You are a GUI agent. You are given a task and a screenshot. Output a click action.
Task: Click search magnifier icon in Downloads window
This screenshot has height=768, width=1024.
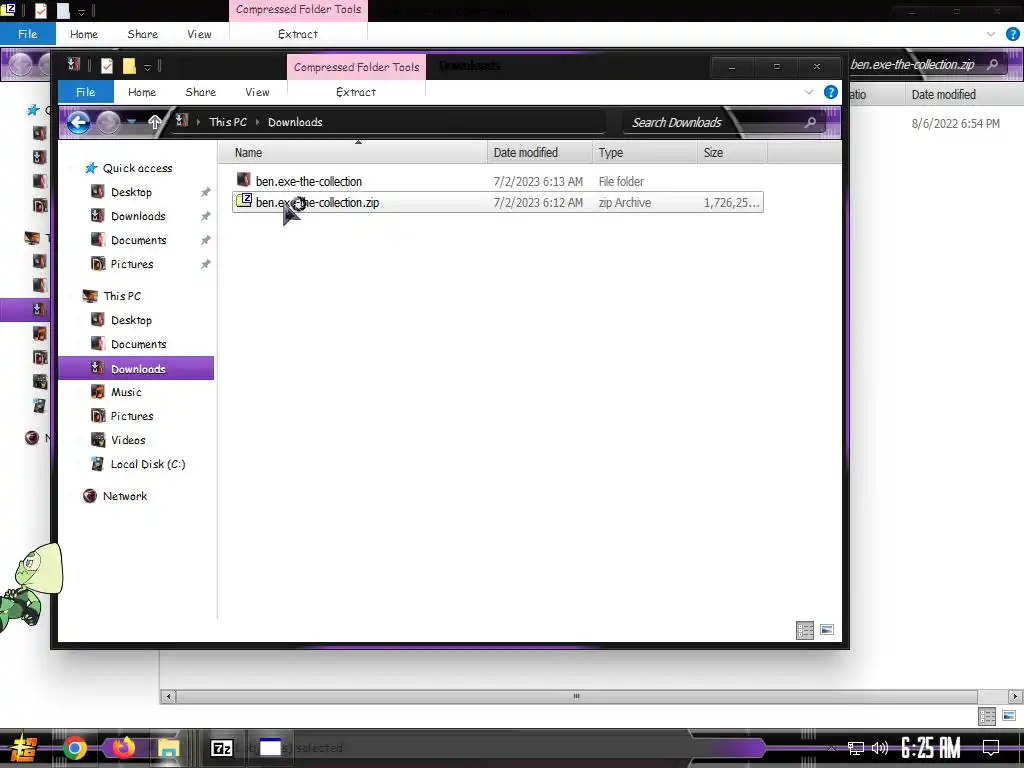pyautogui.click(x=810, y=122)
